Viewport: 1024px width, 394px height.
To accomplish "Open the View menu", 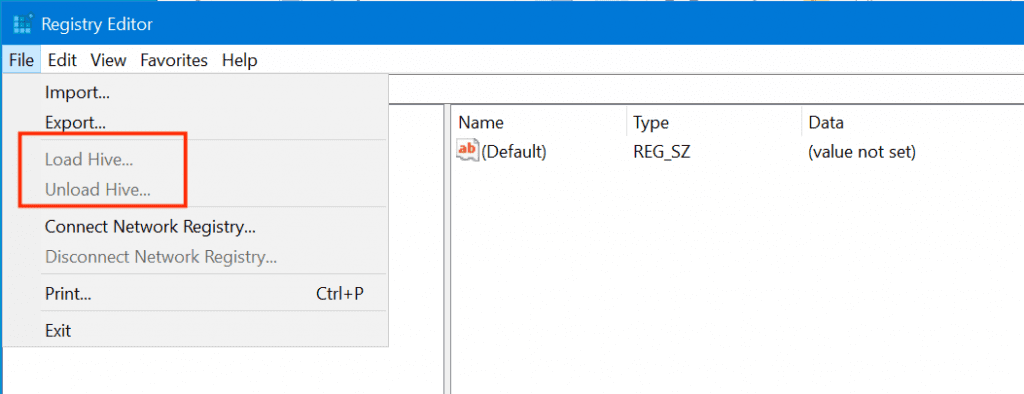I will pos(108,61).
